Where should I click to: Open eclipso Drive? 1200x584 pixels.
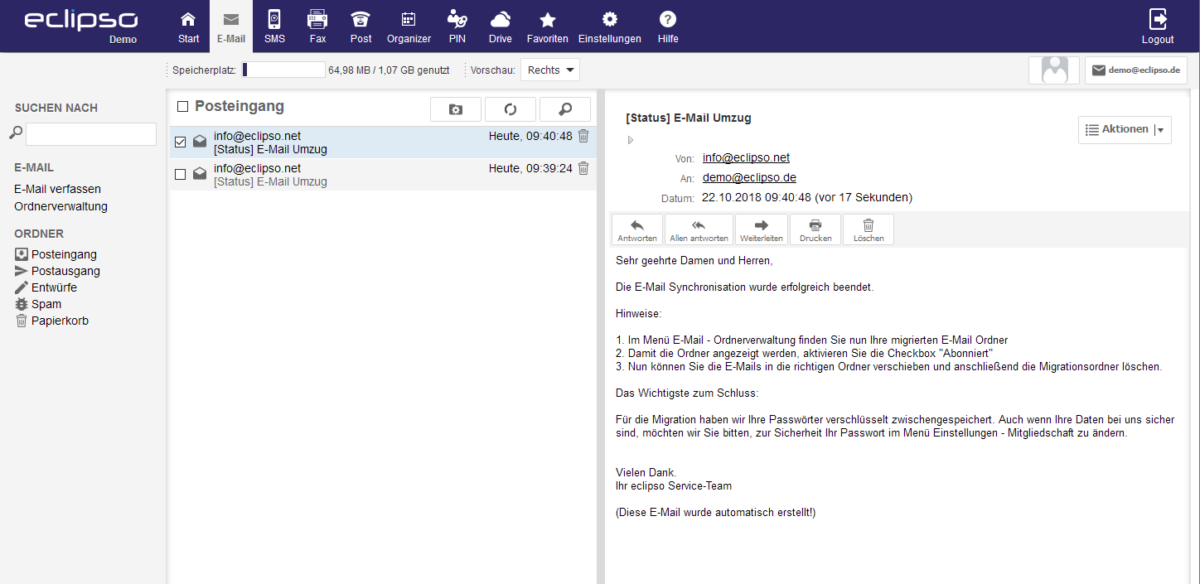point(500,25)
